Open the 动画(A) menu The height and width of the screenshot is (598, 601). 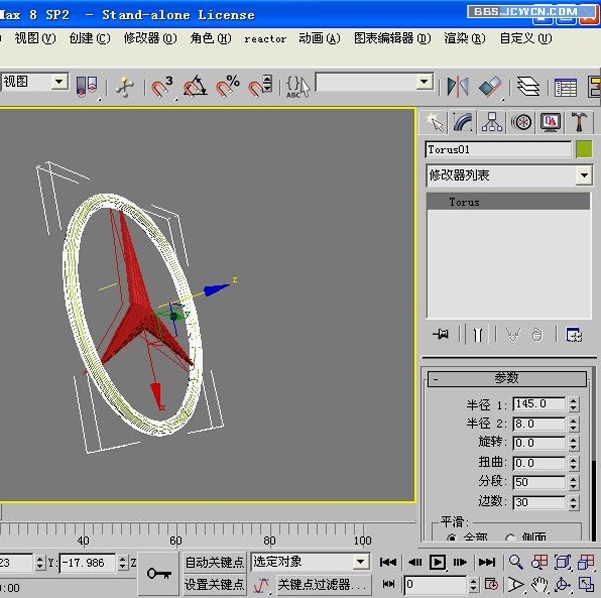pos(320,38)
